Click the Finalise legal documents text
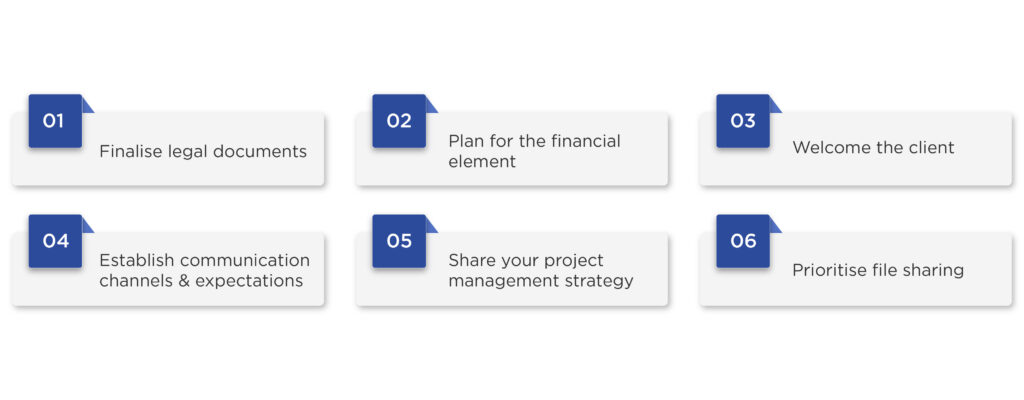Screen dimensions: 1024x400 click(203, 152)
